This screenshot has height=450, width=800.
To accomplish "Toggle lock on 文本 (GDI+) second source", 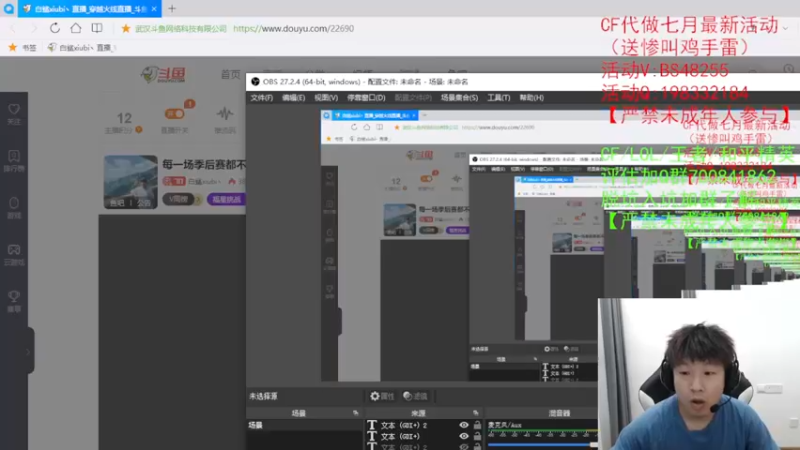I will [477, 436].
